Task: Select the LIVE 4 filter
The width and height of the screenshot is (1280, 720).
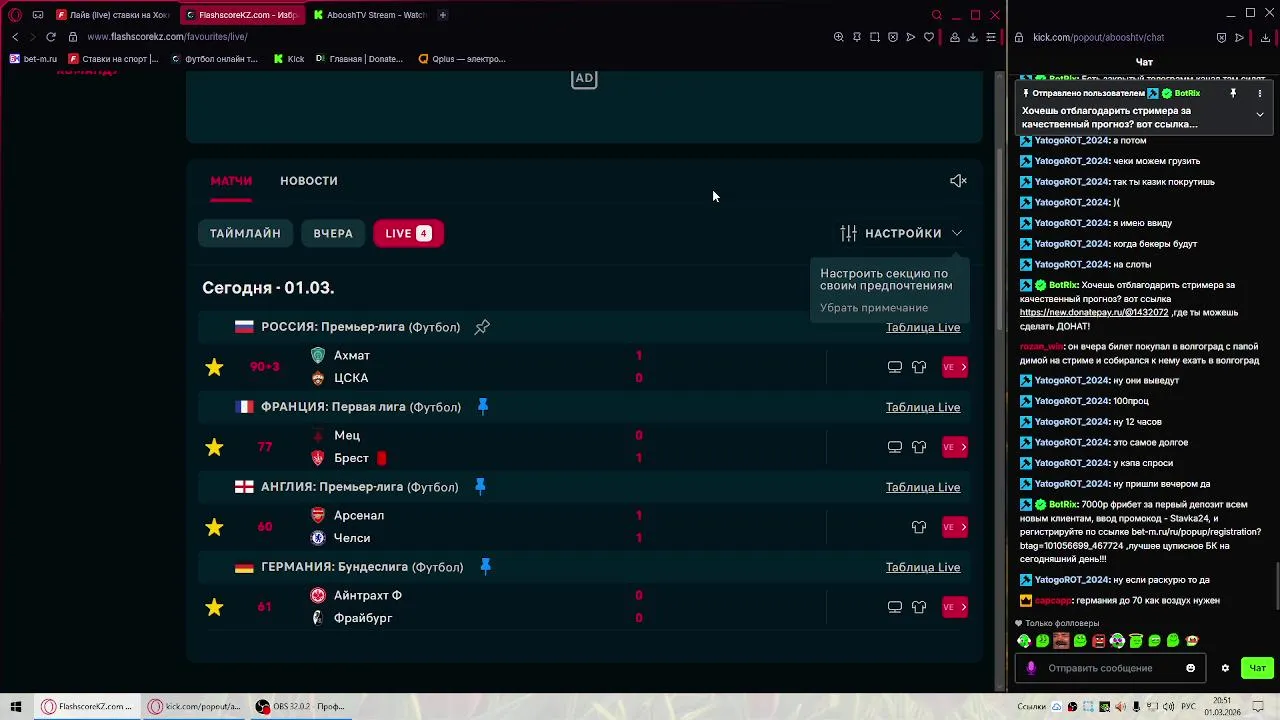Action: [408, 233]
